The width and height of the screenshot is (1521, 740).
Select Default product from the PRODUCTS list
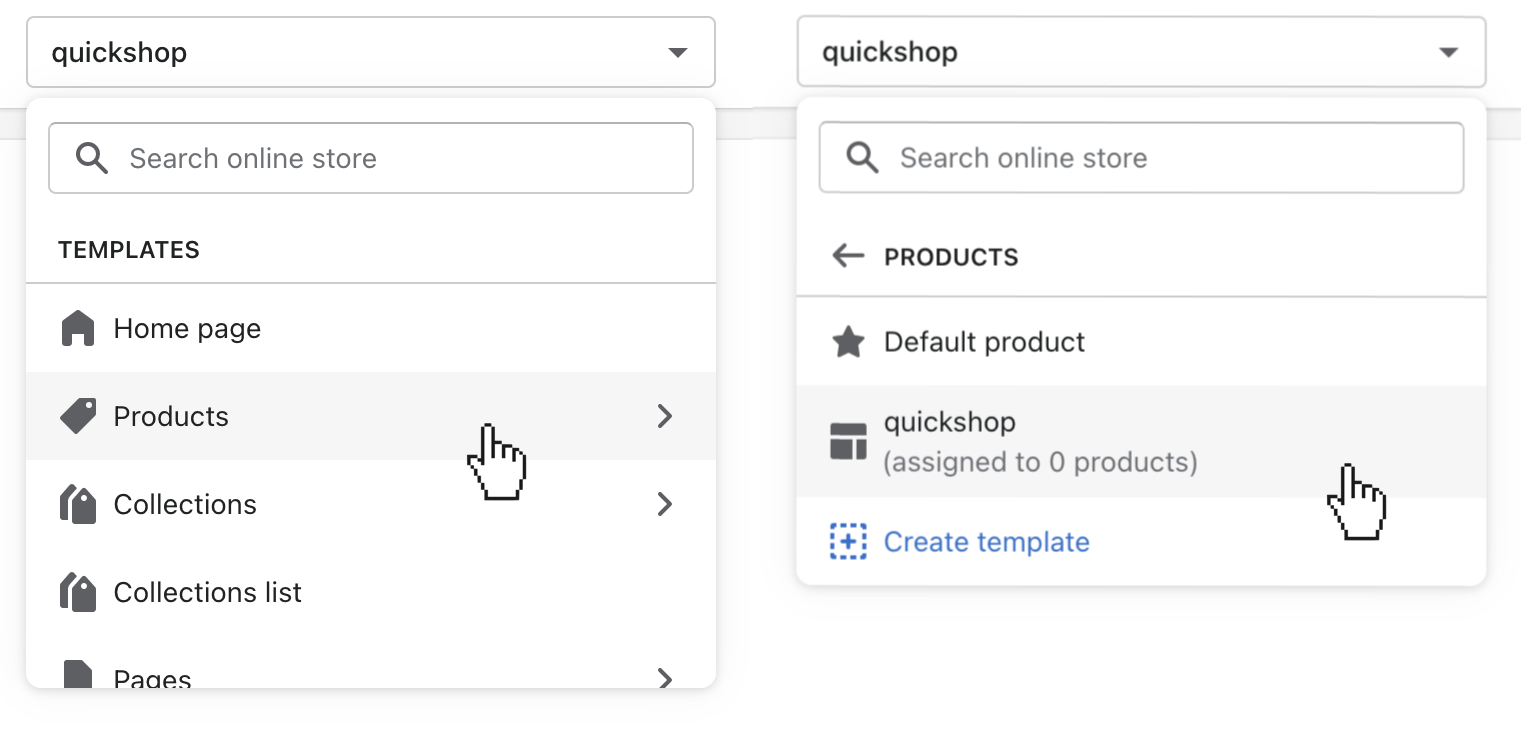click(x=983, y=341)
